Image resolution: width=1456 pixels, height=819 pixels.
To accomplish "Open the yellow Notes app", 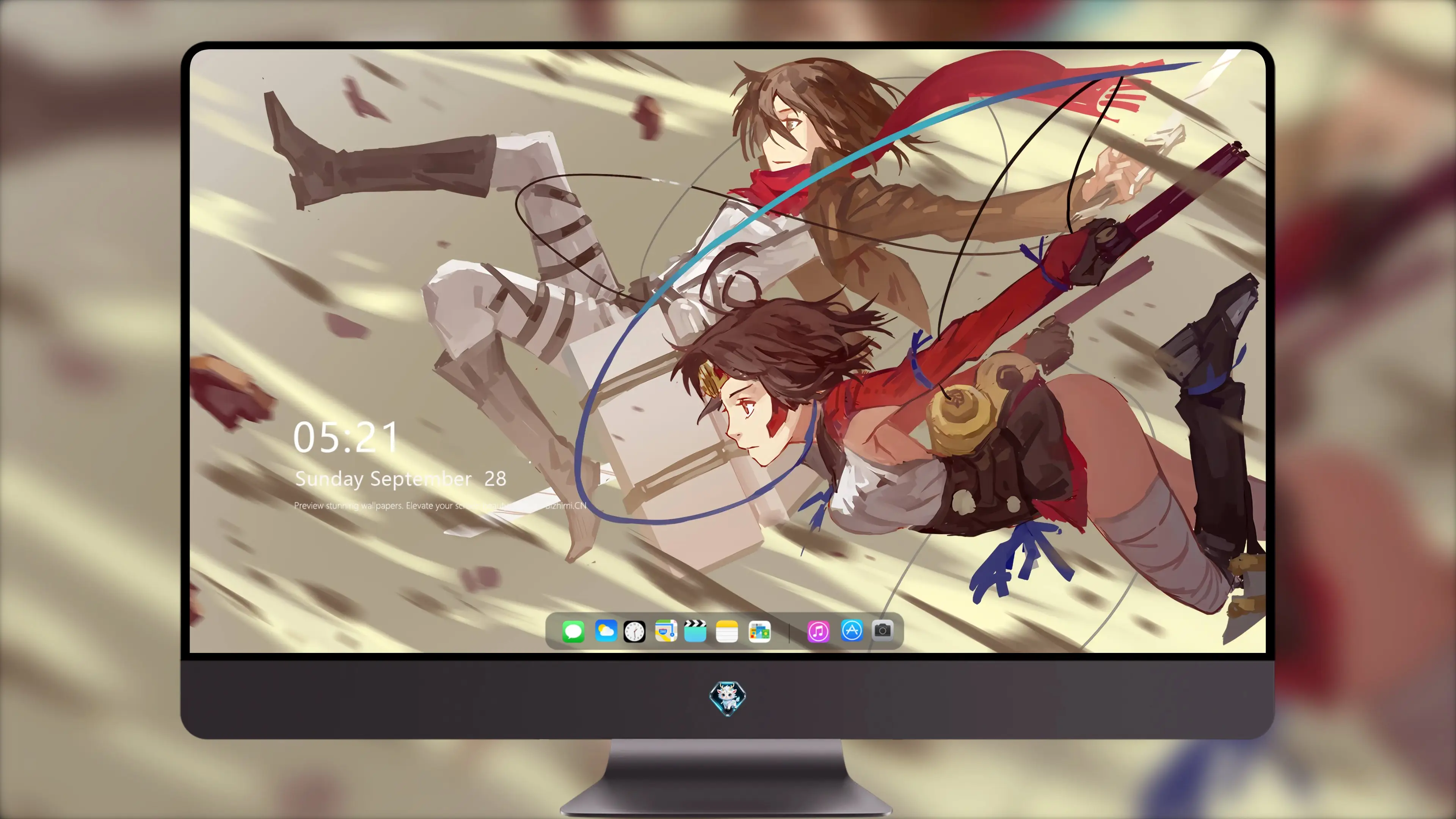I will pos(727,631).
